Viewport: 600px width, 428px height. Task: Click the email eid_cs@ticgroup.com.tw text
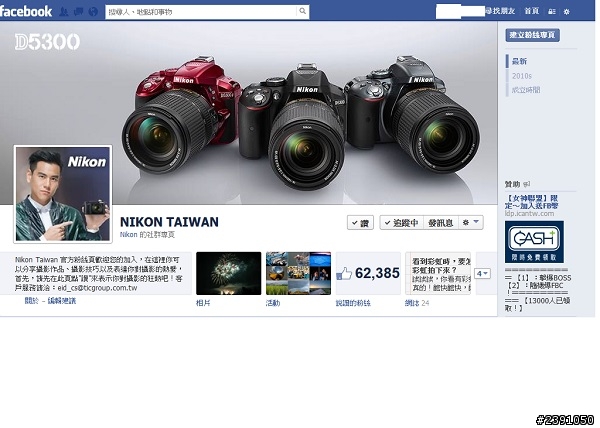point(97,288)
